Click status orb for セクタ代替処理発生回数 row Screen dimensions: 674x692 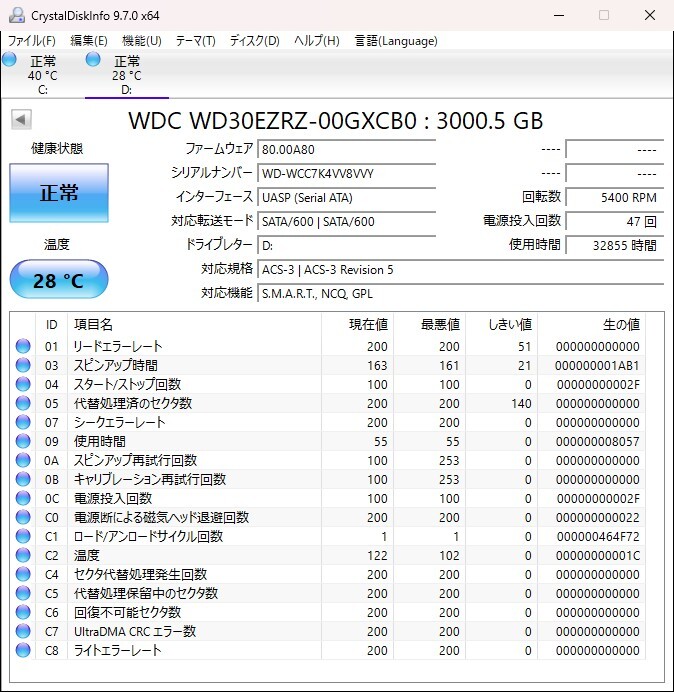click(x=23, y=574)
